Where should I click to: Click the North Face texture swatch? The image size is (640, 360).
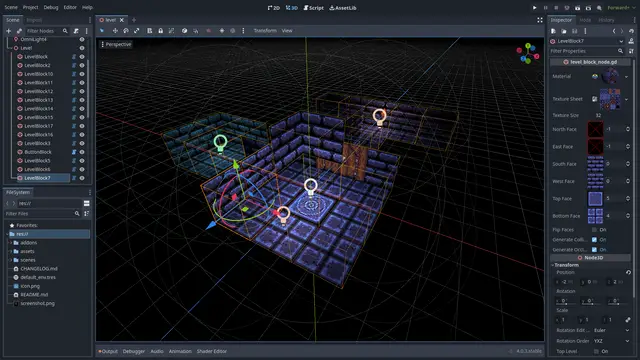click(595, 129)
